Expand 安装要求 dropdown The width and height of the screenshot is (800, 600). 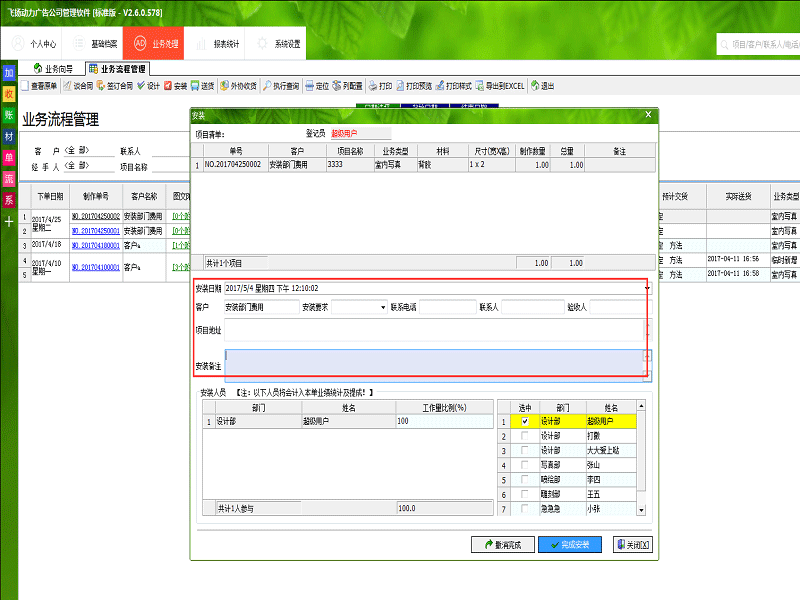(x=383, y=308)
